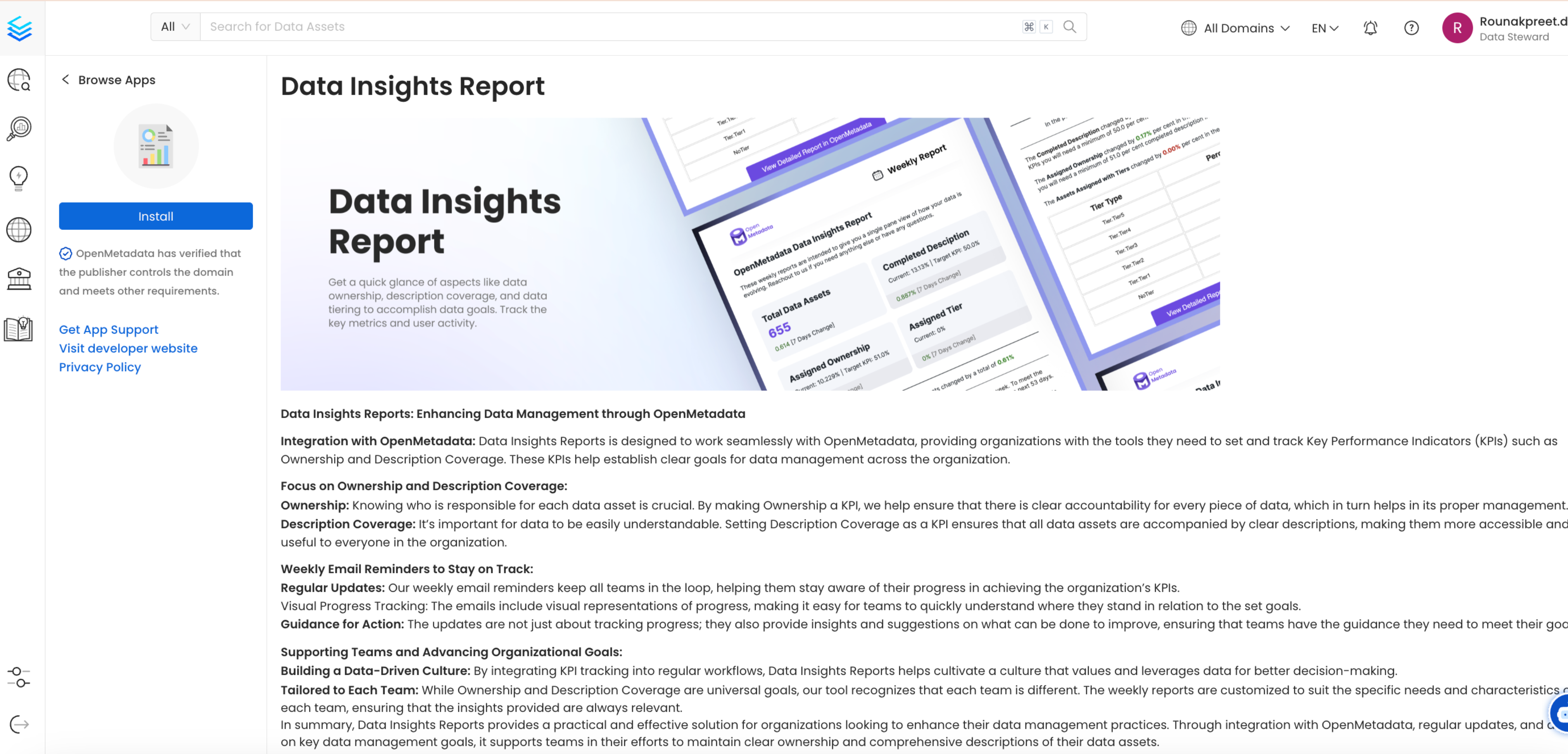The height and width of the screenshot is (754, 1568).
Task: Open Settings via the sliders icon at bottom
Action: (18, 678)
